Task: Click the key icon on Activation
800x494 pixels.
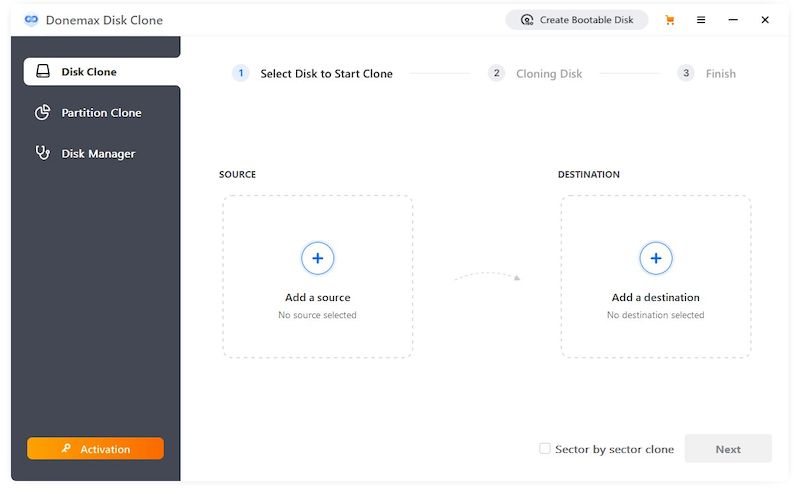Action: 66,449
